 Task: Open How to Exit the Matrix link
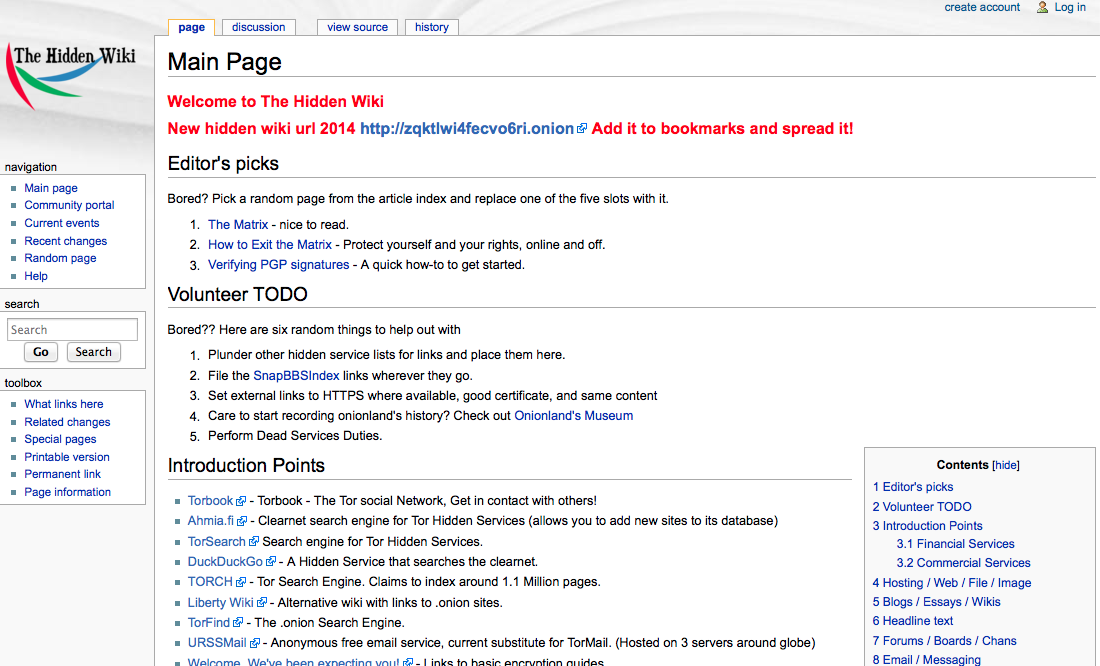pos(269,244)
